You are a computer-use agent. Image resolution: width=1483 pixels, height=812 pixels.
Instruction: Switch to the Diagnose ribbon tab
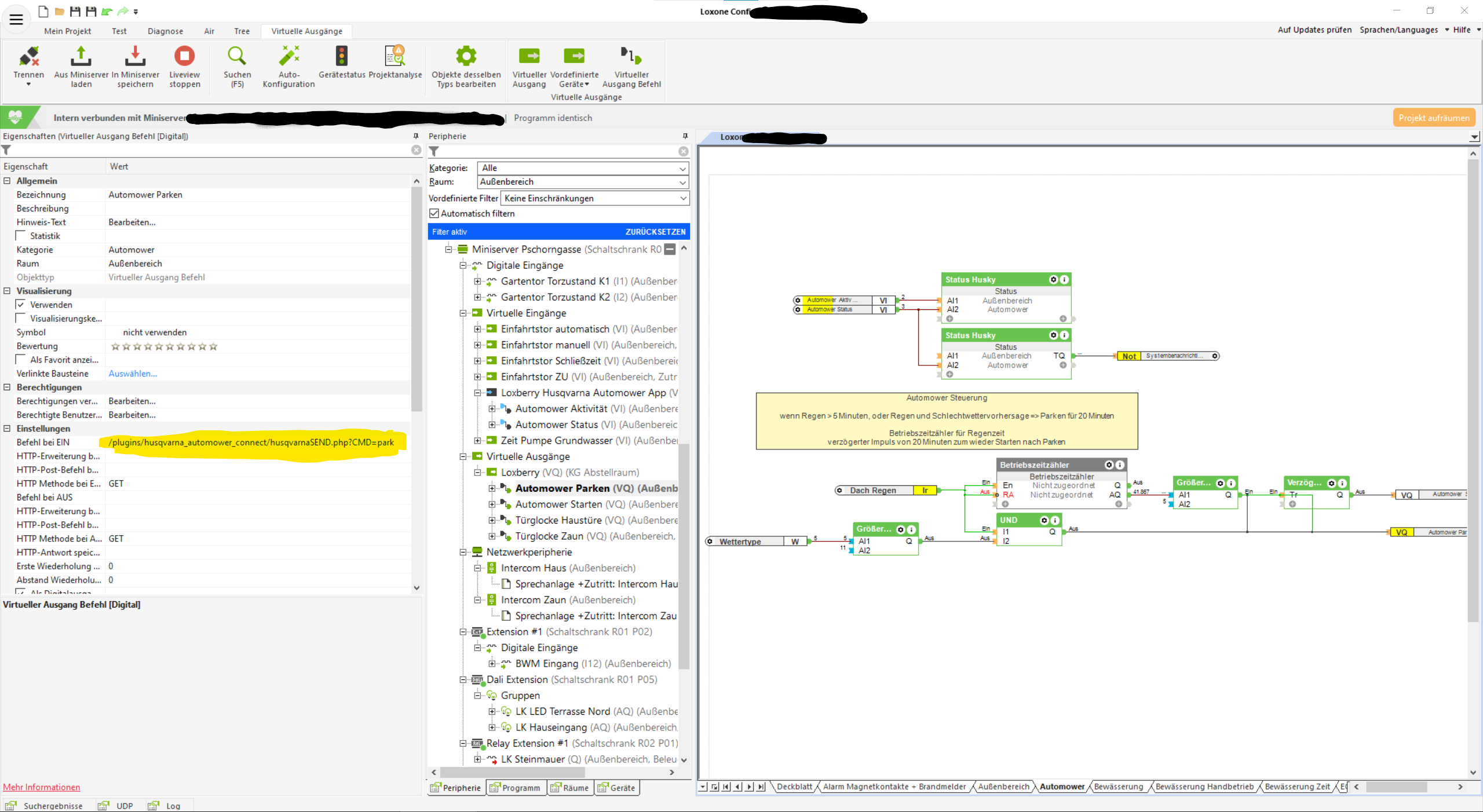coord(165,31)
